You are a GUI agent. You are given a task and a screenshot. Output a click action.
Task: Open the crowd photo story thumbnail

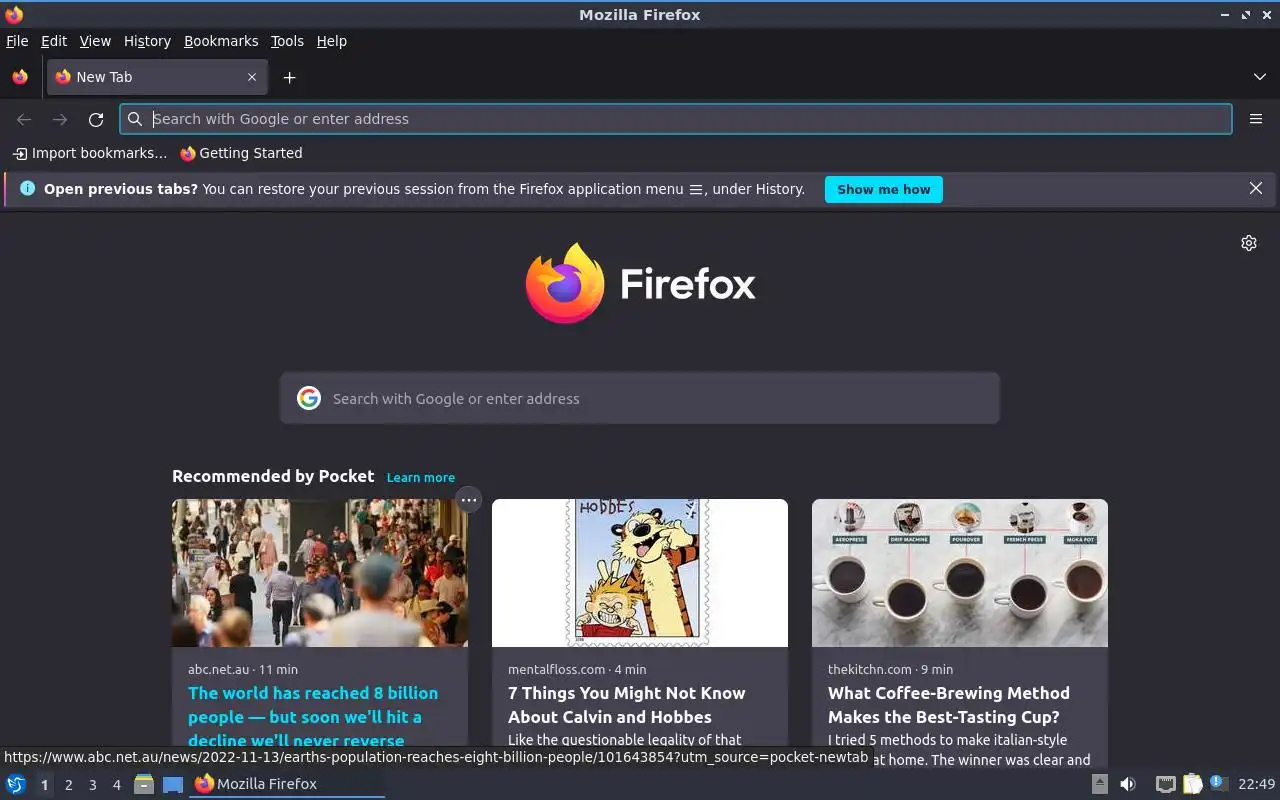pyautogui.click(x=320, y=573)
